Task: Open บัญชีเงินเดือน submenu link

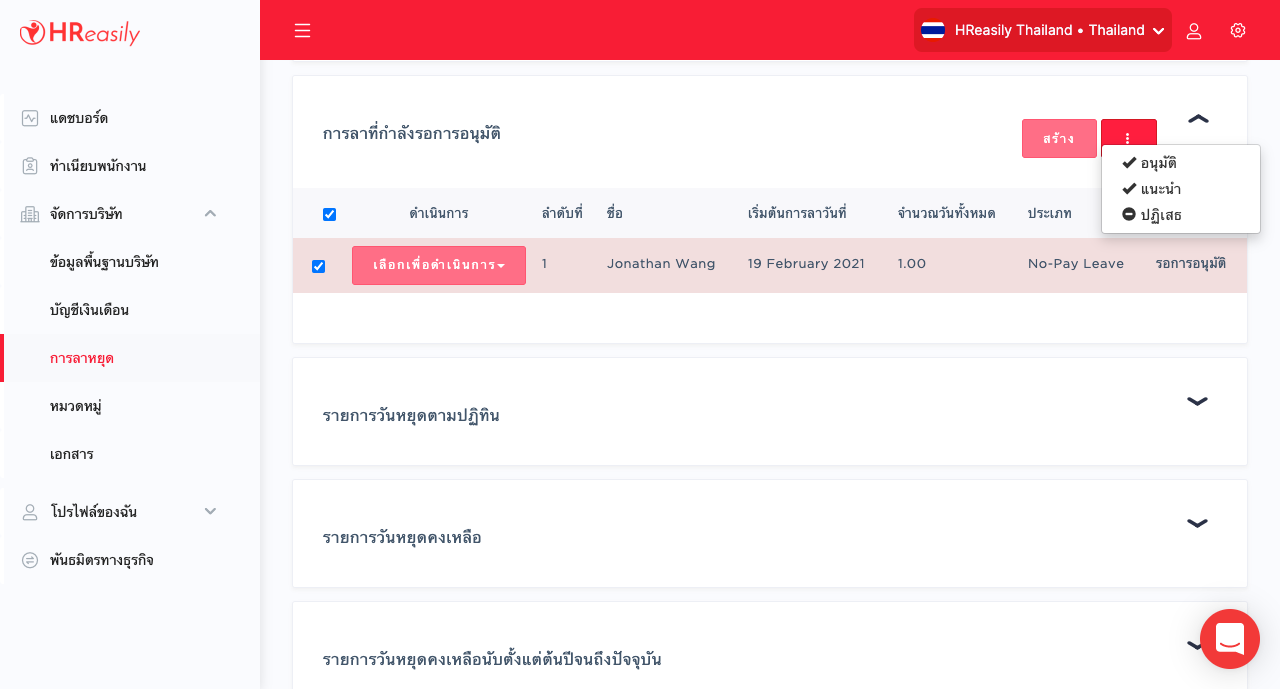Action: pos(89,310)
